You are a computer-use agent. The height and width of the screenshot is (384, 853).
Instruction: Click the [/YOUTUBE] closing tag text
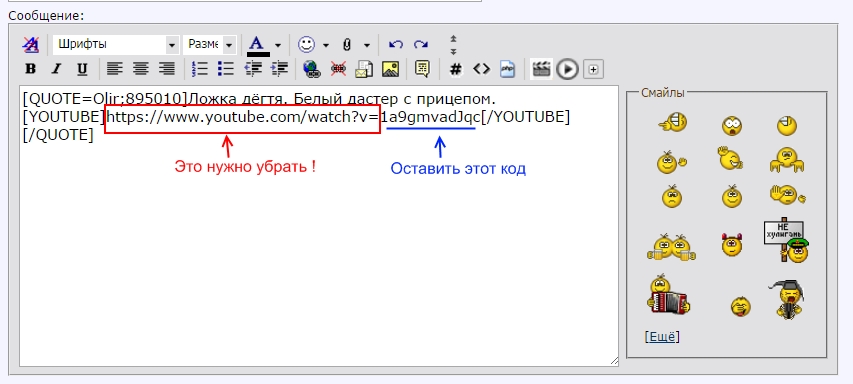[526, 117]
